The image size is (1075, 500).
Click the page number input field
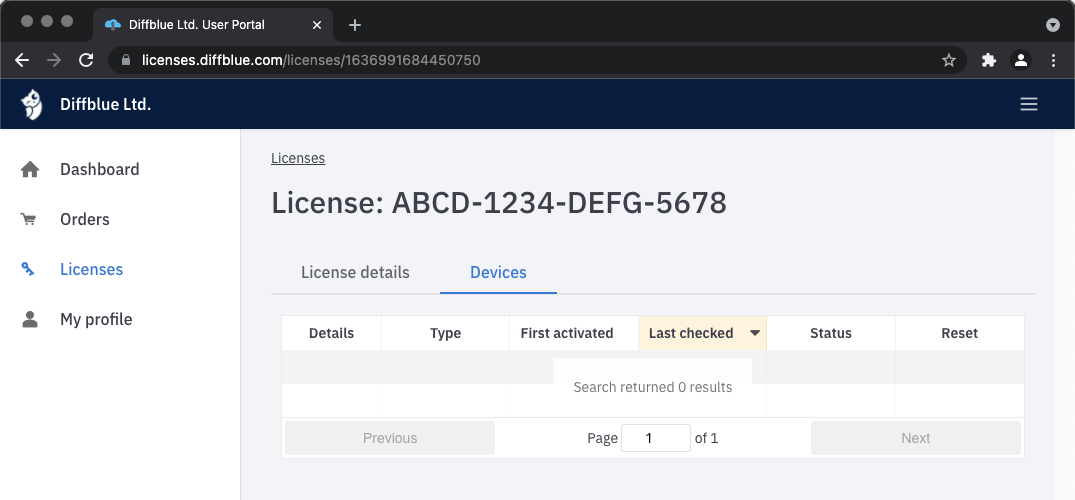point(655,438)
